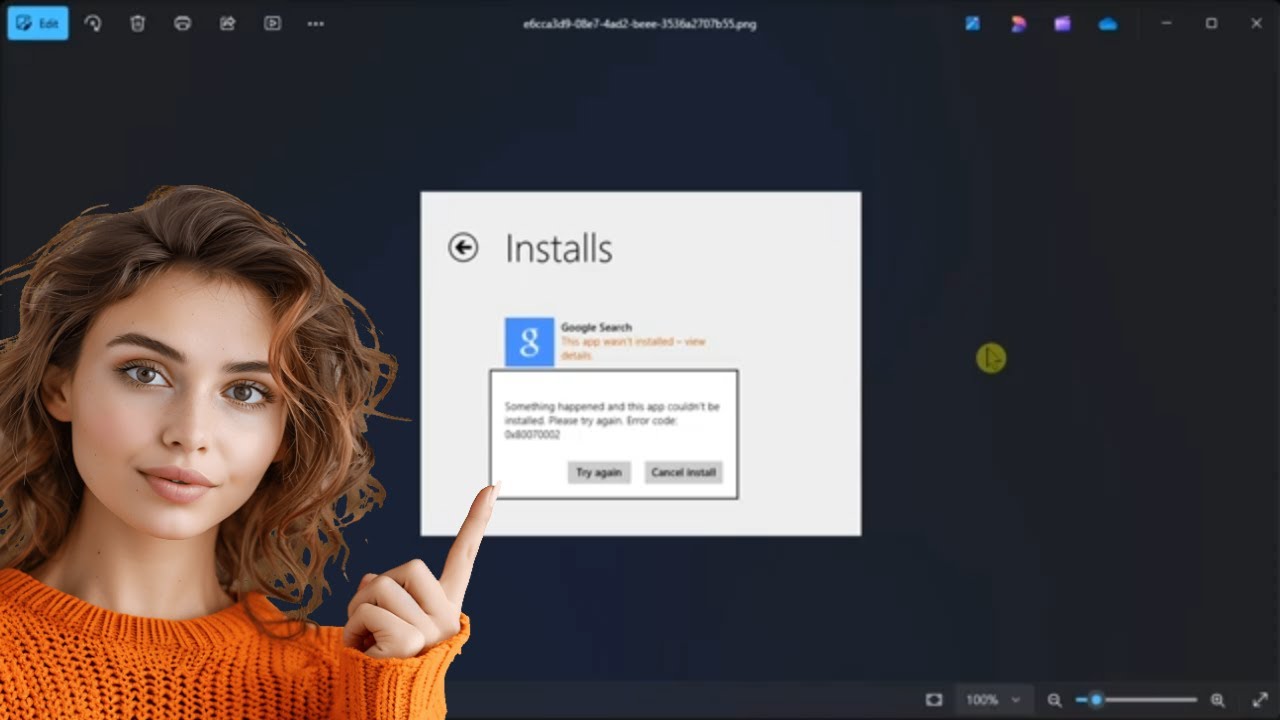This screenshot has width=1280, height=720.
Task: Open the OneDrive cloud icon
Action: coord(1108,23)
